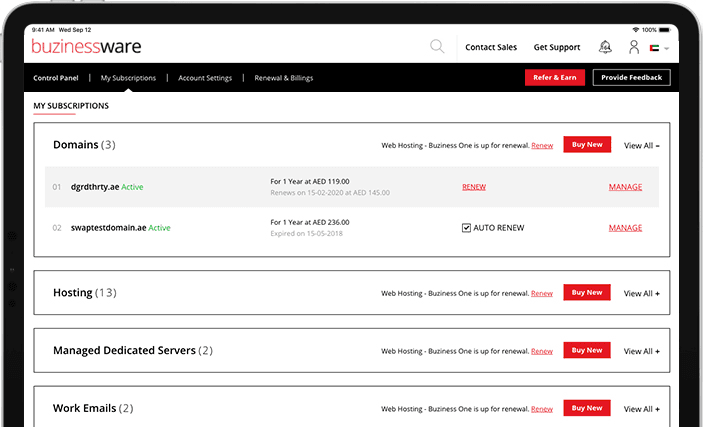Tap the Wi-Fi status icon
This screenshot has width=703, height=427.
635,30
